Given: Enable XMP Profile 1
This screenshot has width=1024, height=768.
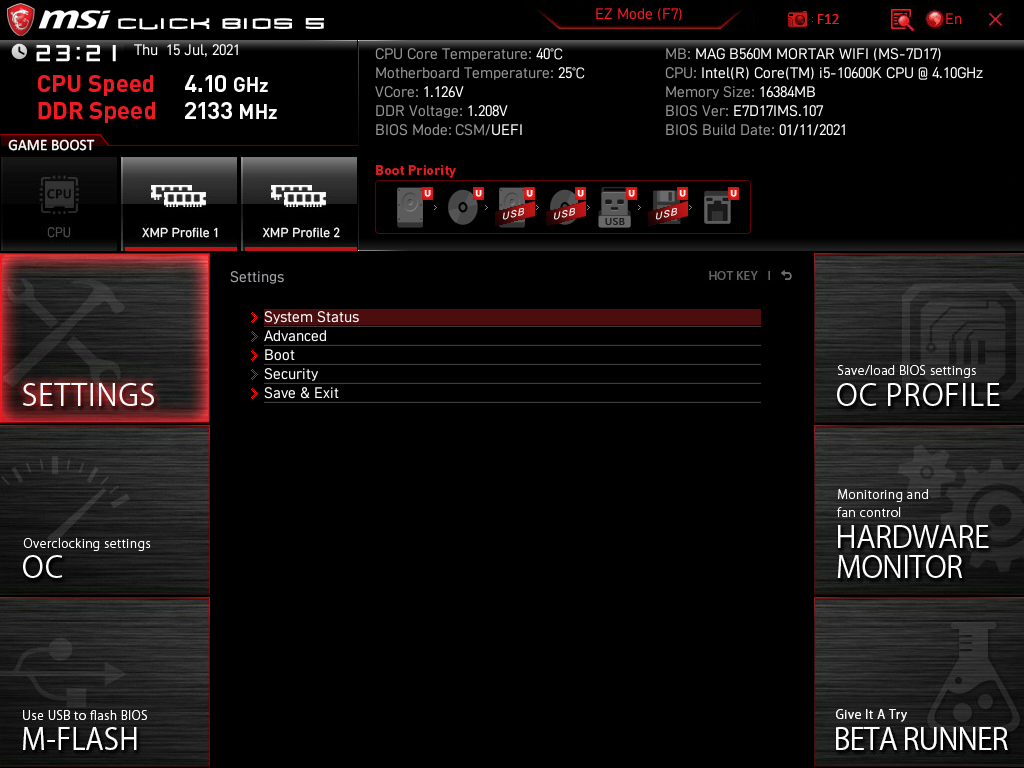Looking at the screenshot, I should [x=180, y=203].
